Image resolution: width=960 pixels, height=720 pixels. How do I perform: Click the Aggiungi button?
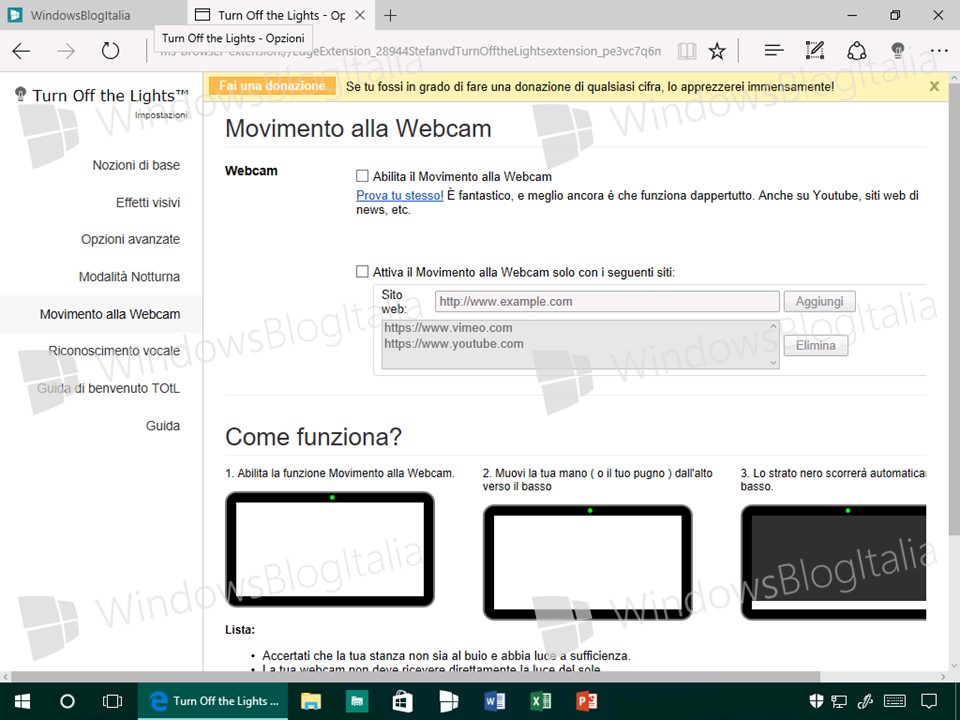[x=819, y=301]
